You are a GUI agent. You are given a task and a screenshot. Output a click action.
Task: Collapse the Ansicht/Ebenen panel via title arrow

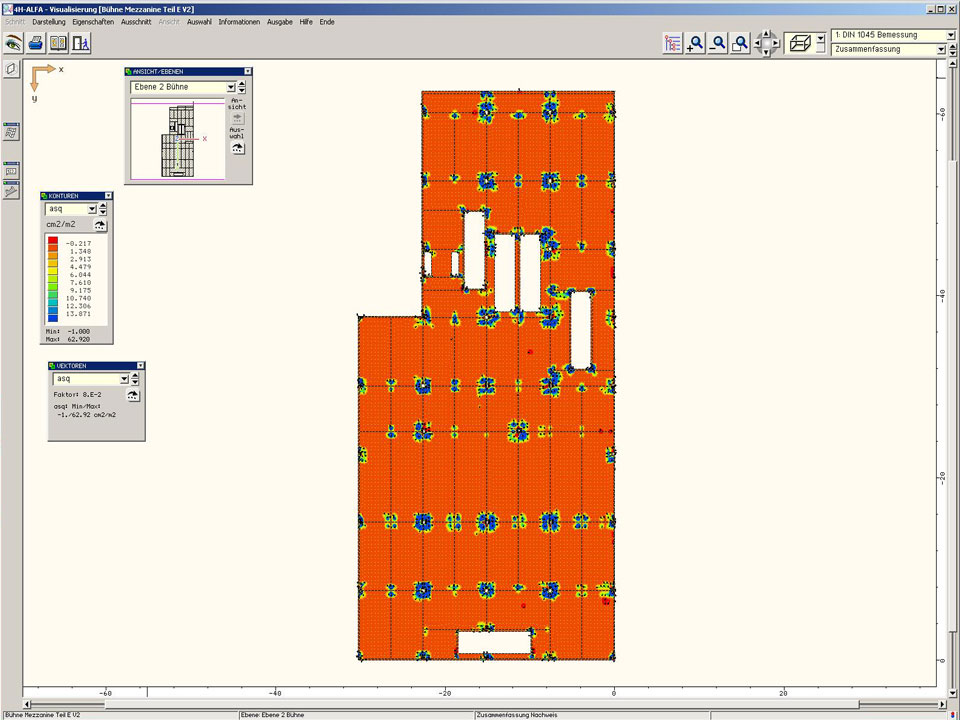[246, 72]
